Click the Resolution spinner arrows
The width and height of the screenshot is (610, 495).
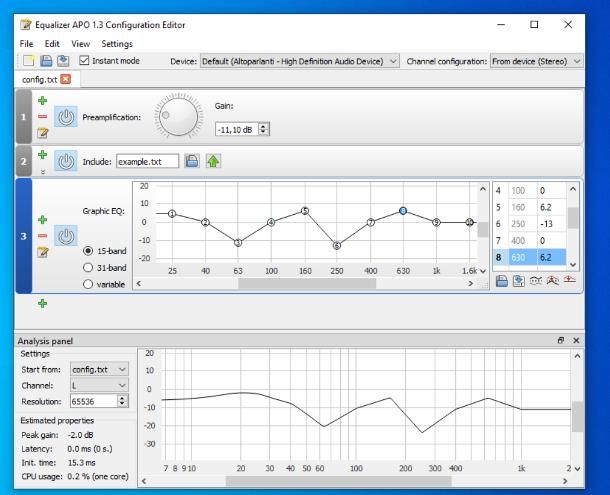click(122, 401)
